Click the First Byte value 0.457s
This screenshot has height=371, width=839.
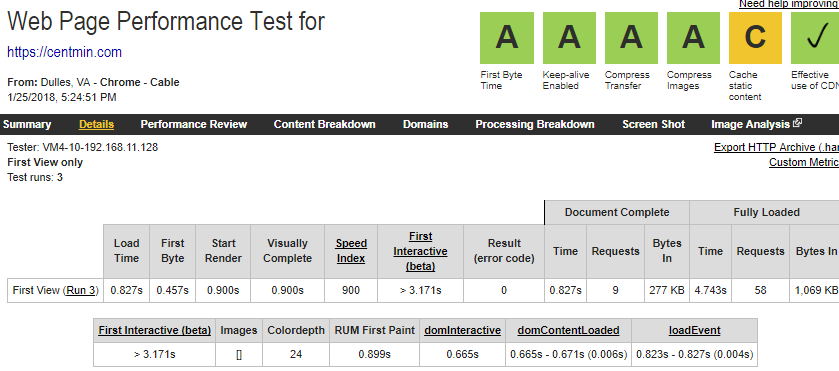[x=172, y=291]
